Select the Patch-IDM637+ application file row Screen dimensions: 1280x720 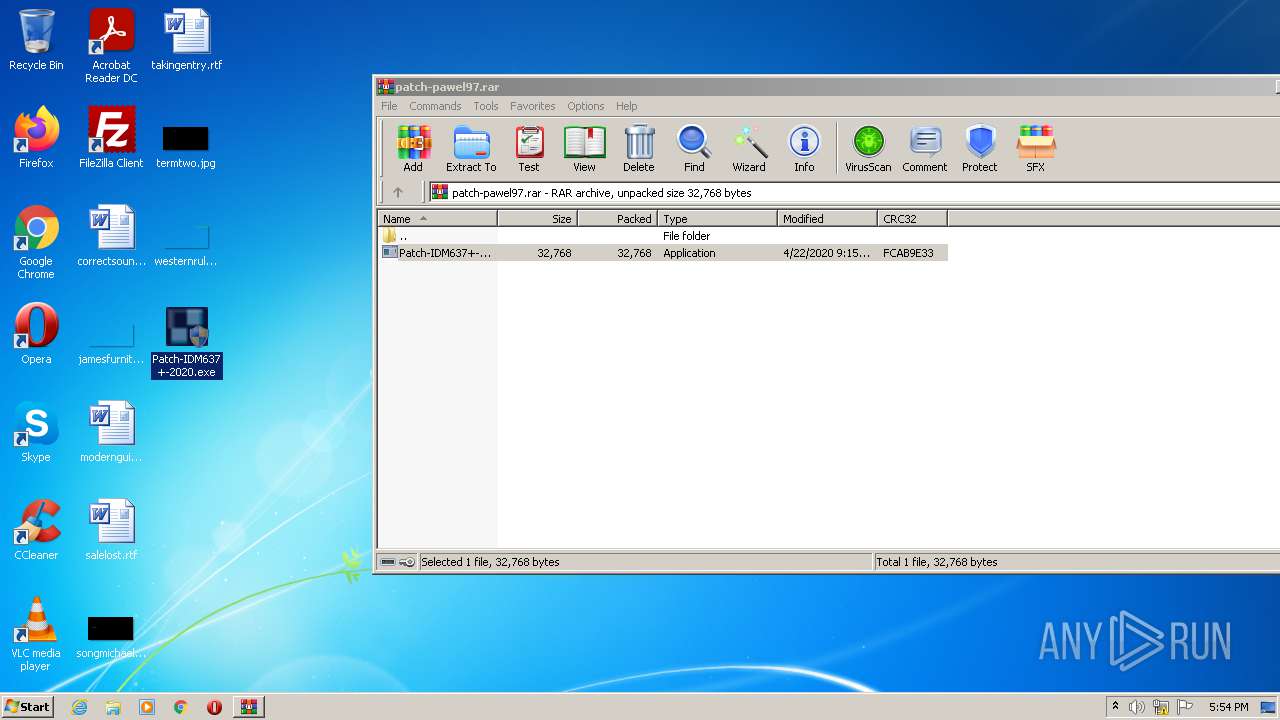(x=663, y=253)
